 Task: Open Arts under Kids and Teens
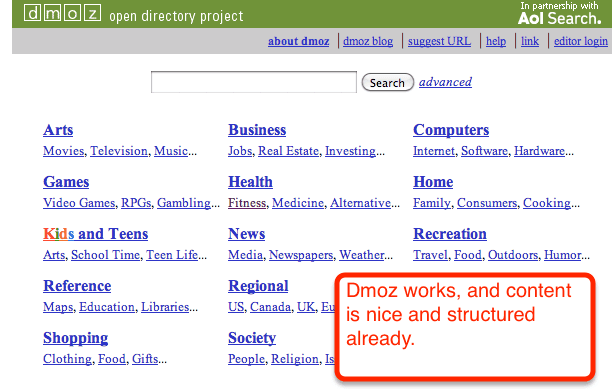[54, 255]
